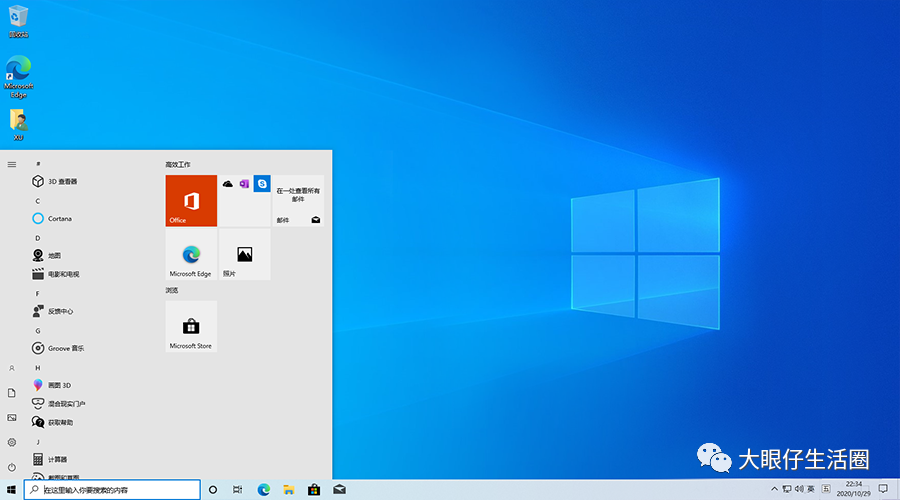Open the XU user folder on desktop
Image resolution: width=900 pixels, height=500 pixels.
coord(18,125)
